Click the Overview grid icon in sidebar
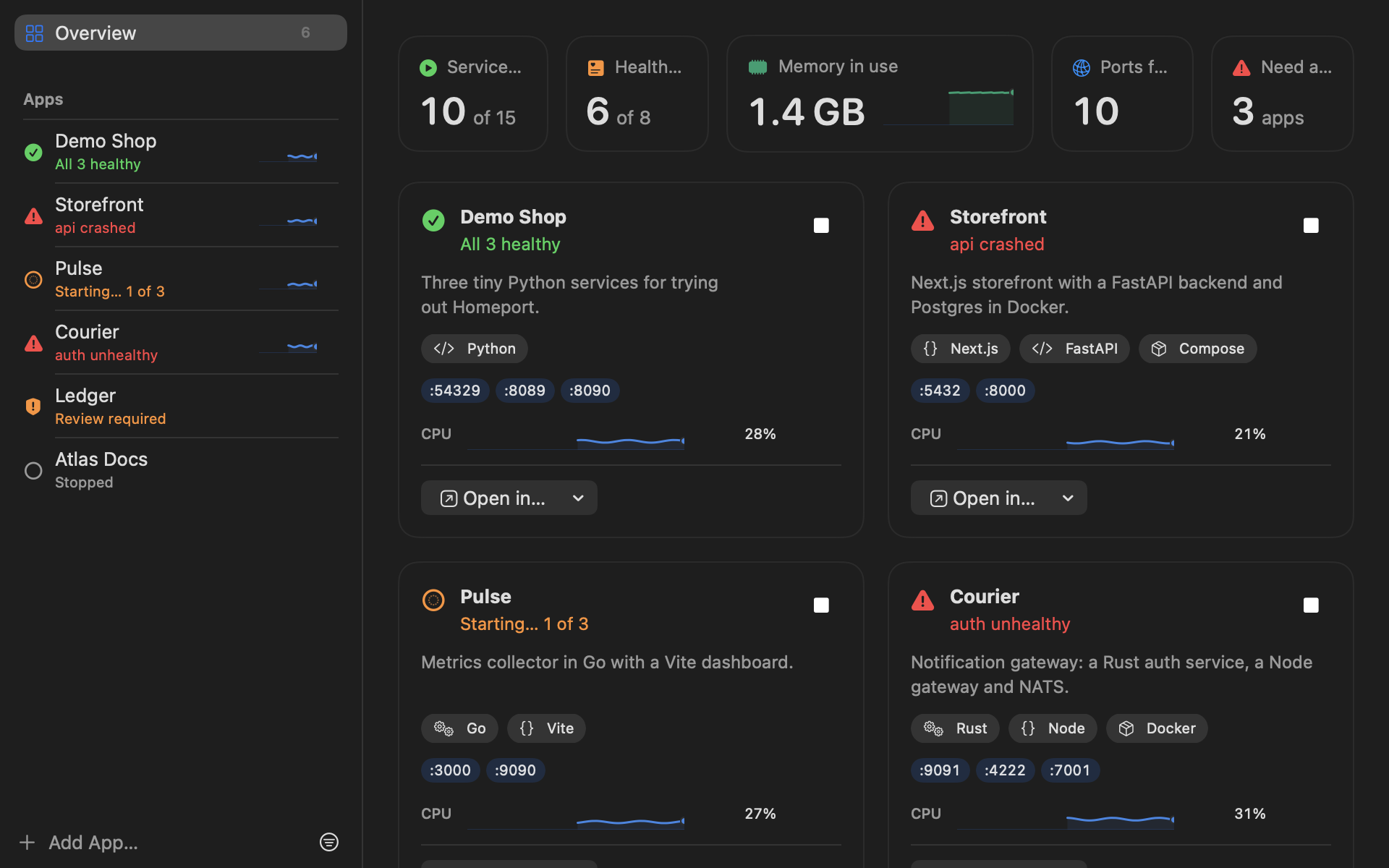The width and height of the screenshot is (1389, 868). click(x=35, y=33)
